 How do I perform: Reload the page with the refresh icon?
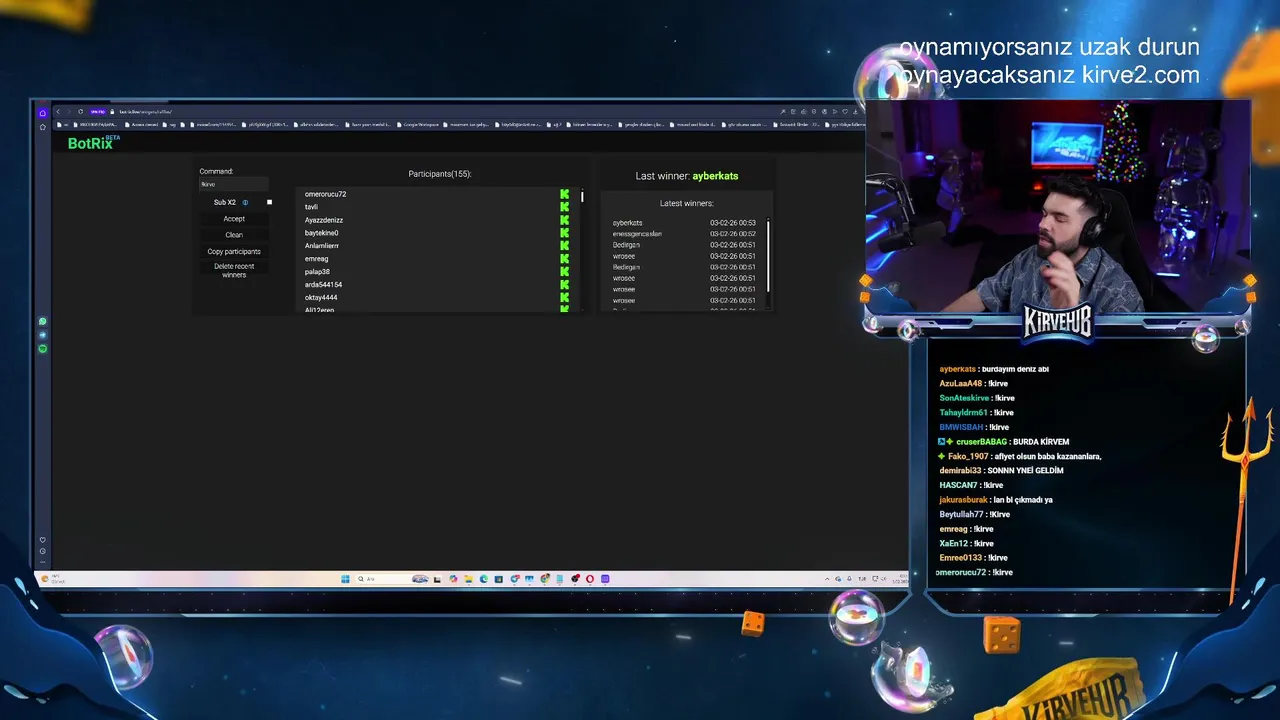tap(80, 112)
